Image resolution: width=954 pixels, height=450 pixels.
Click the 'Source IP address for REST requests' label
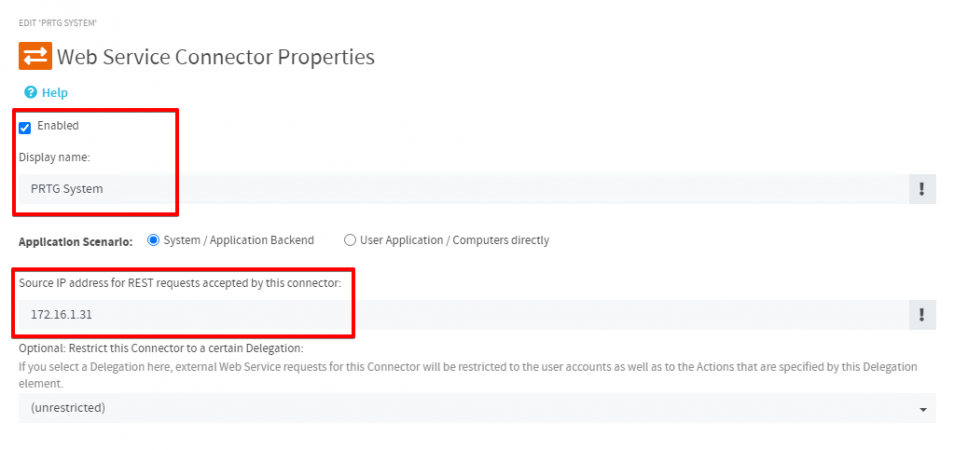click(180, 284)
